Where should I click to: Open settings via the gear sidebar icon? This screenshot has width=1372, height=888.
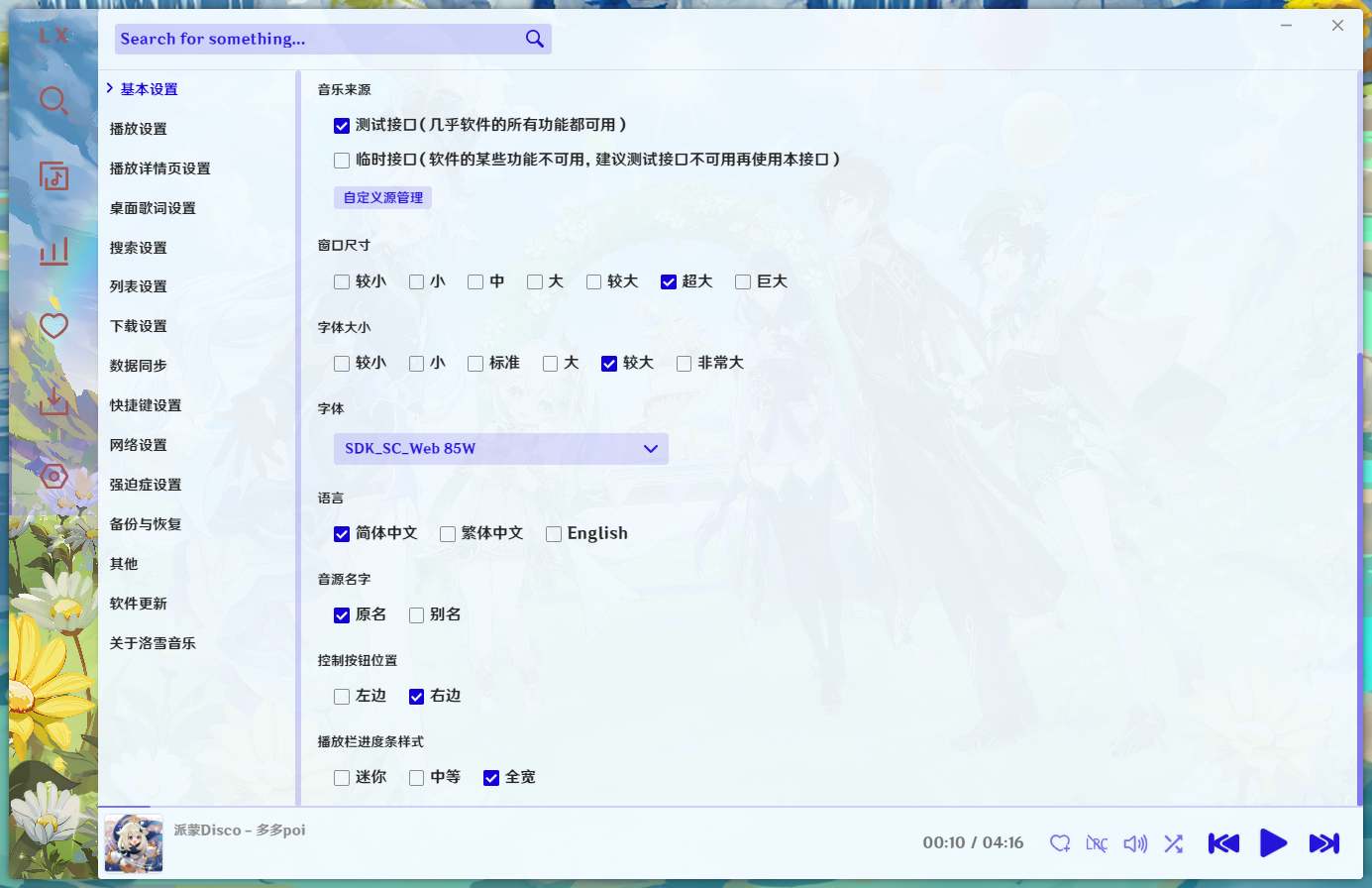click(53, 477)
